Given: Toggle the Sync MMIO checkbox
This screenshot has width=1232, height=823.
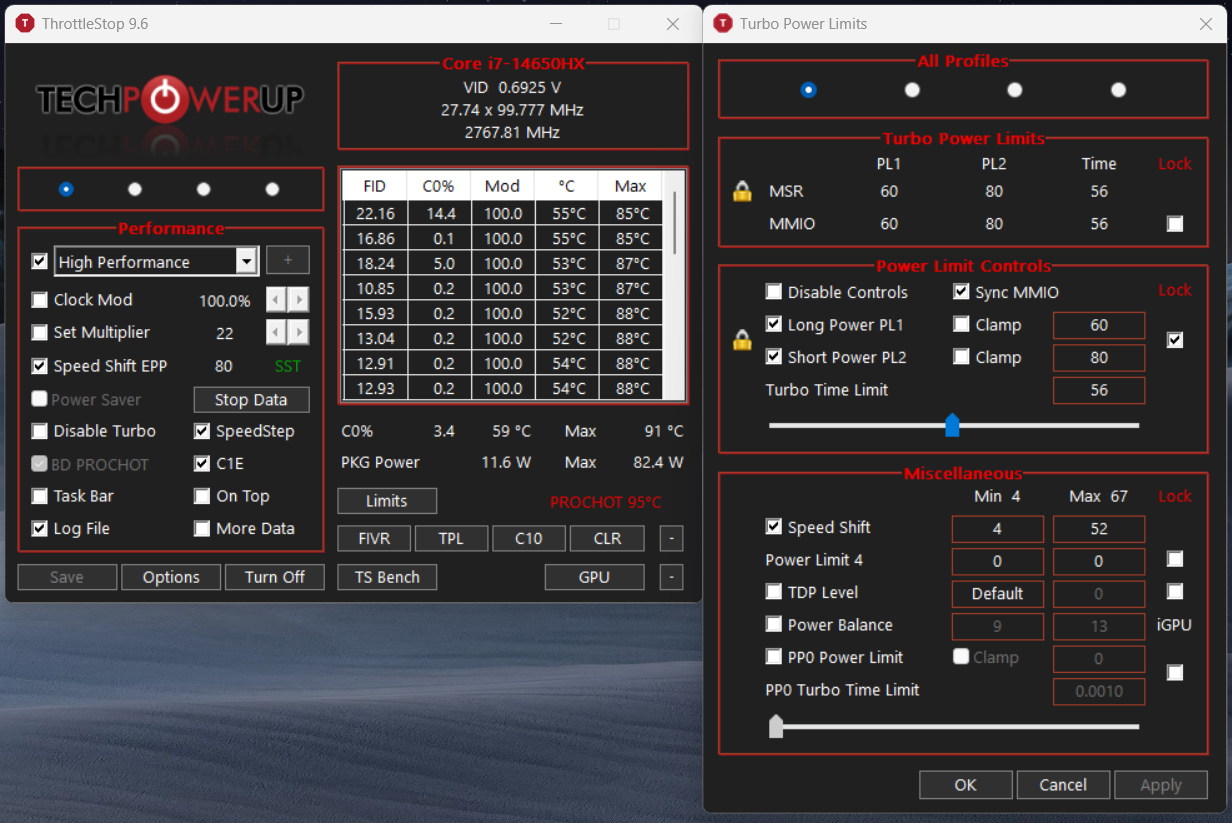Looking at the screenshot, I should (962, 292).
